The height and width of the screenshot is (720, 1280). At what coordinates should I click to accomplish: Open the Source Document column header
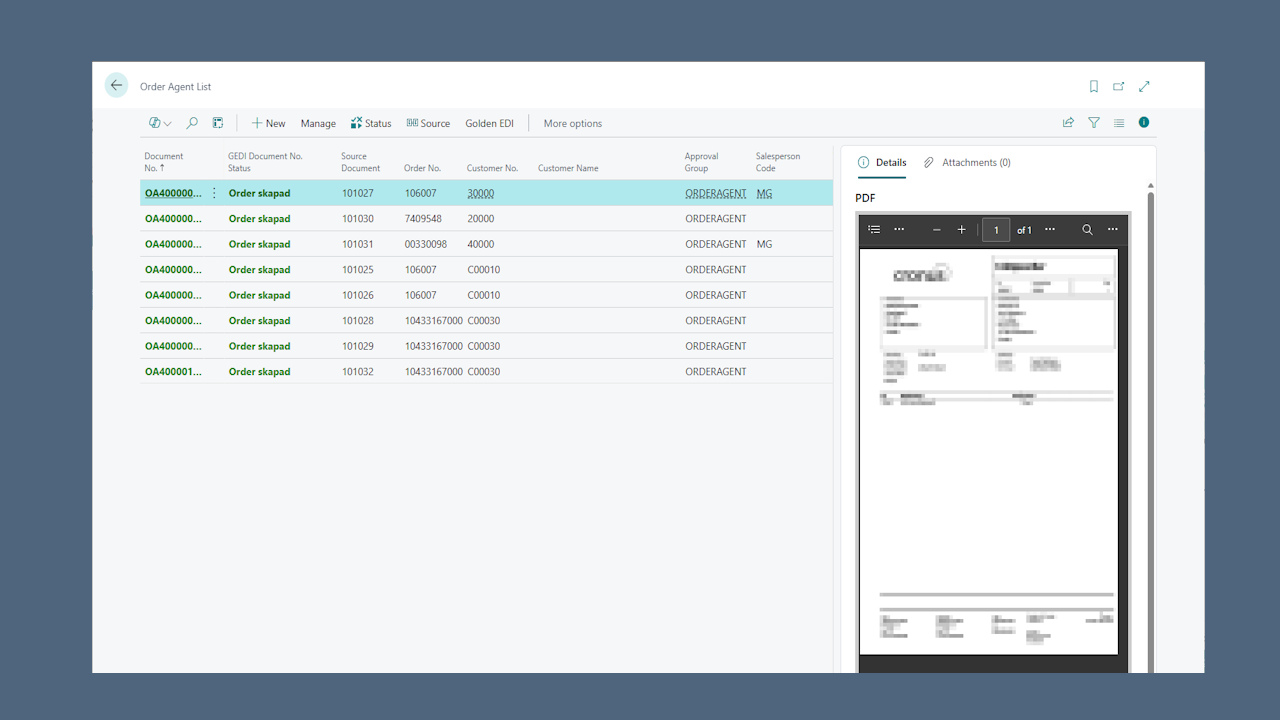click(x=360, y=162)
